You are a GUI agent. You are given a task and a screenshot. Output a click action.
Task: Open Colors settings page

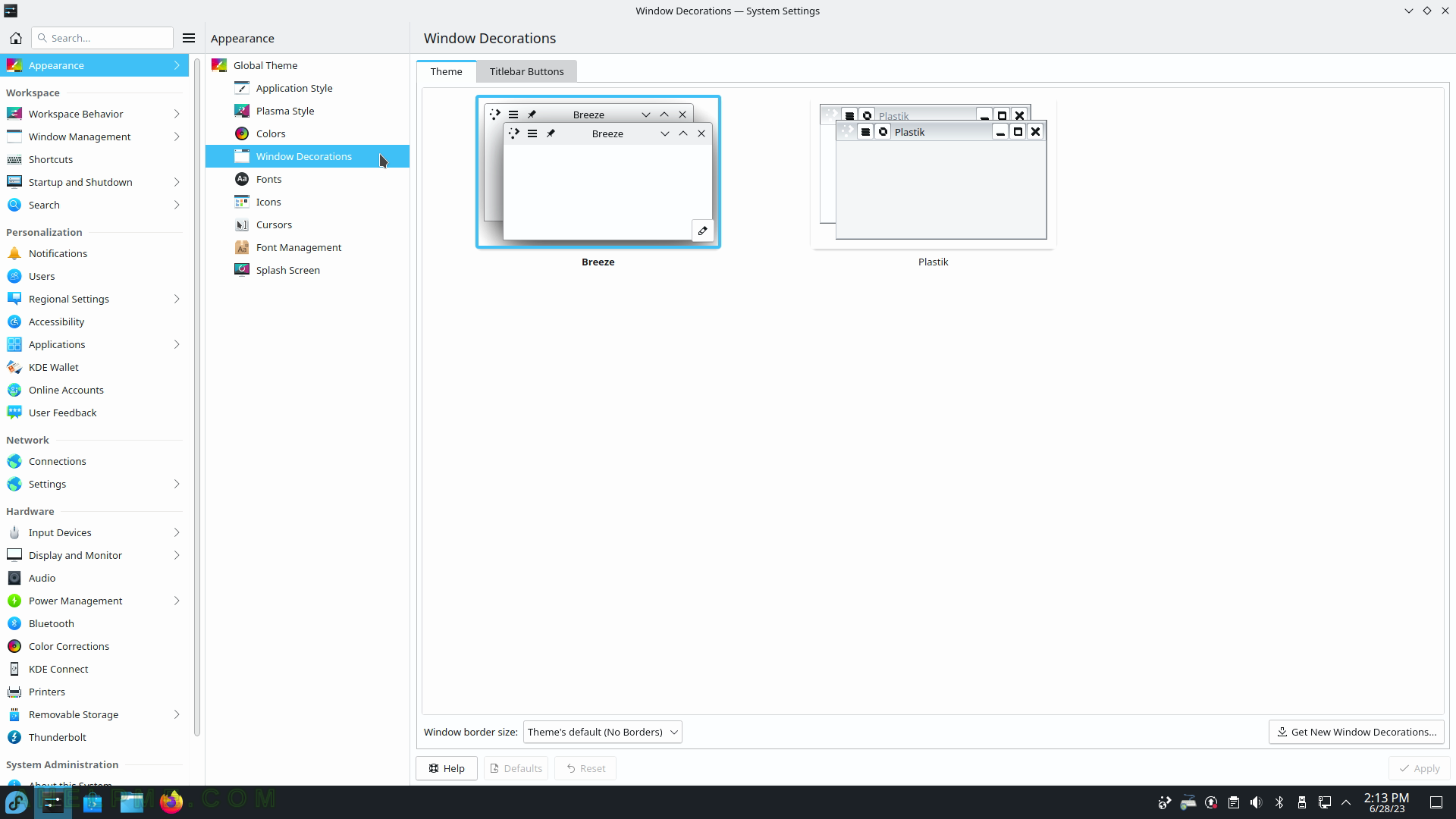(x=307, y=133)
